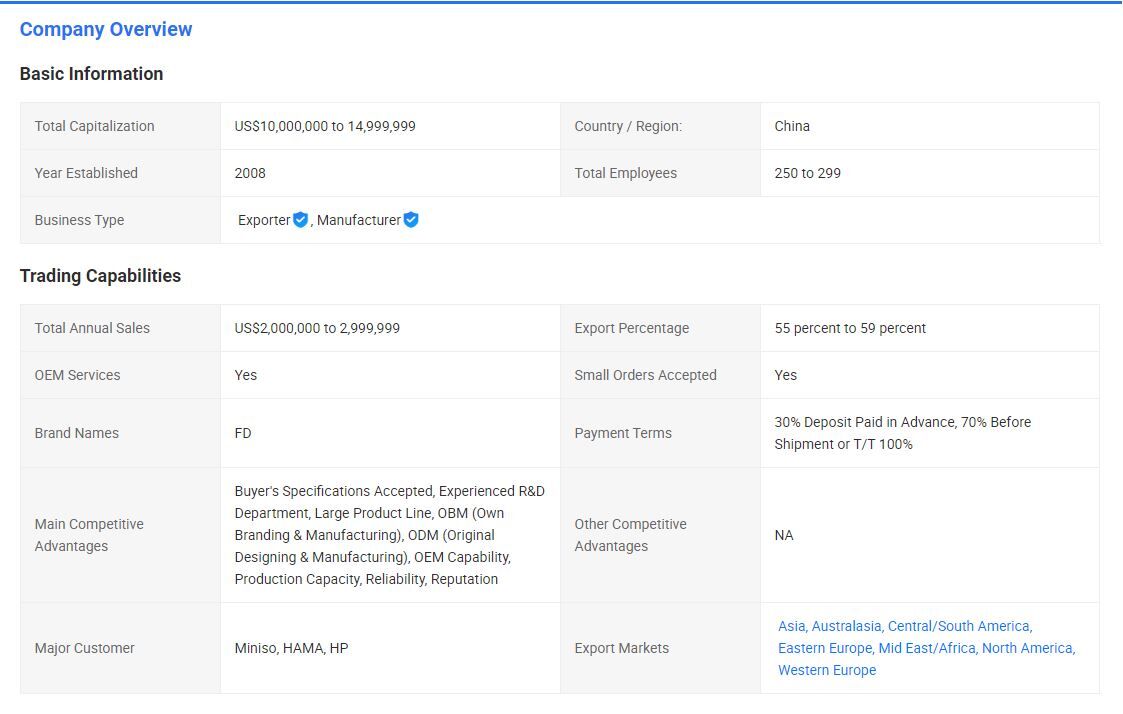Click the Exporter business type text
1123x714 pixels.
(x=264, y=220)
